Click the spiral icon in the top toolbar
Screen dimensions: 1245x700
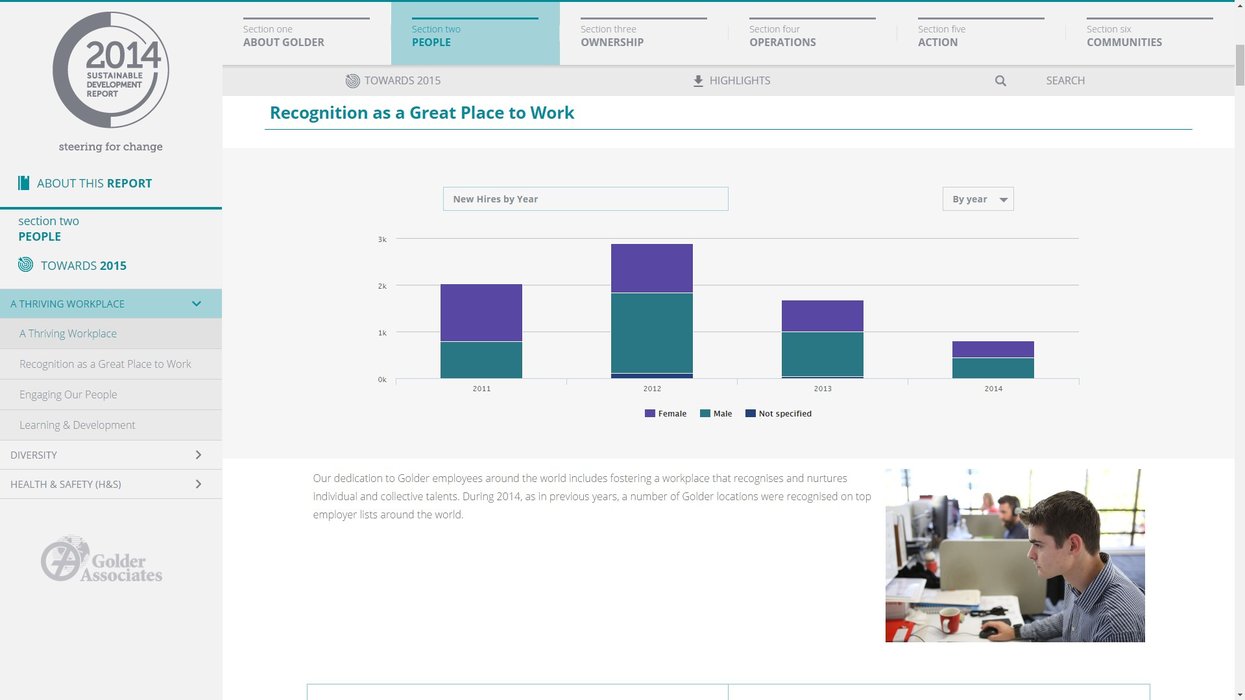coord(353,81)
